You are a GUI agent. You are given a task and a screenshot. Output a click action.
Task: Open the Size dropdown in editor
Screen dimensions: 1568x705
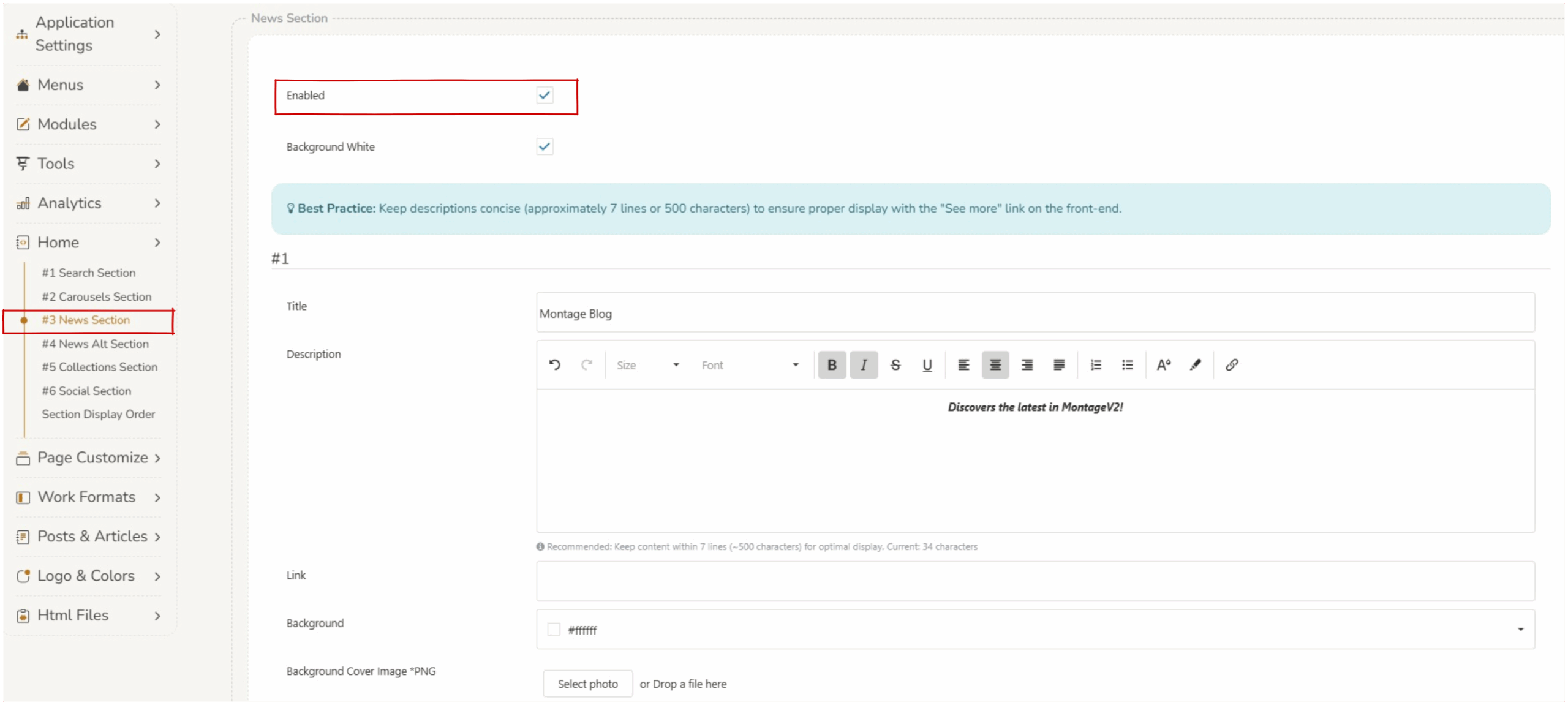(647, 365)
